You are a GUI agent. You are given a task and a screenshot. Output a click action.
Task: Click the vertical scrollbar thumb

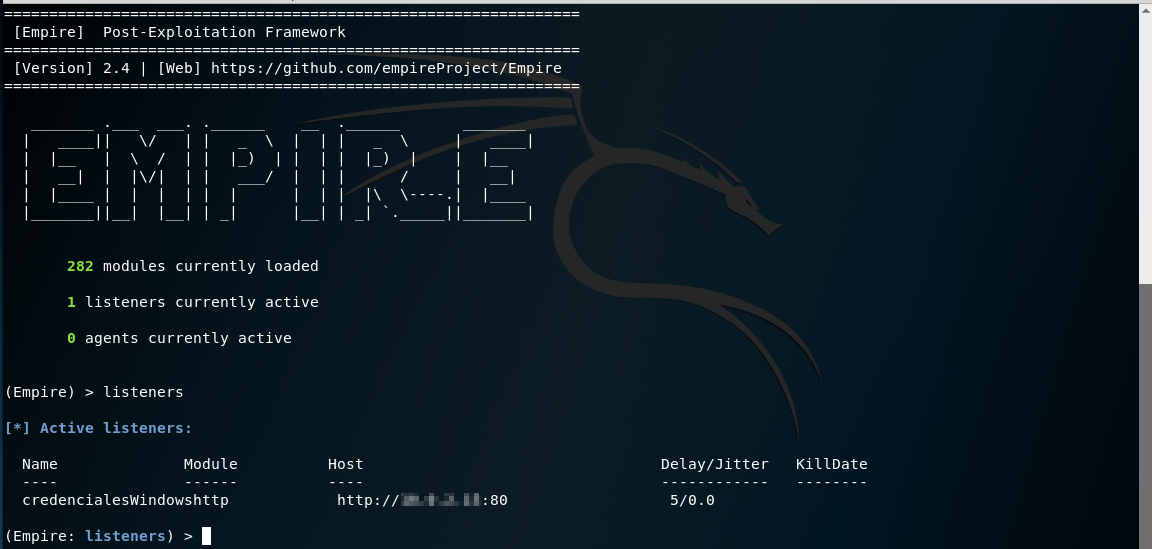1145,415
